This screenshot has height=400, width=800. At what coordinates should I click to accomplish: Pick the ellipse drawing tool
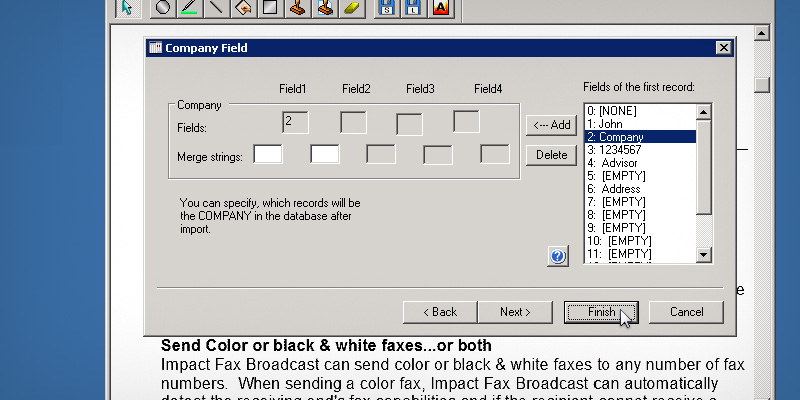(x=163, y=8)
